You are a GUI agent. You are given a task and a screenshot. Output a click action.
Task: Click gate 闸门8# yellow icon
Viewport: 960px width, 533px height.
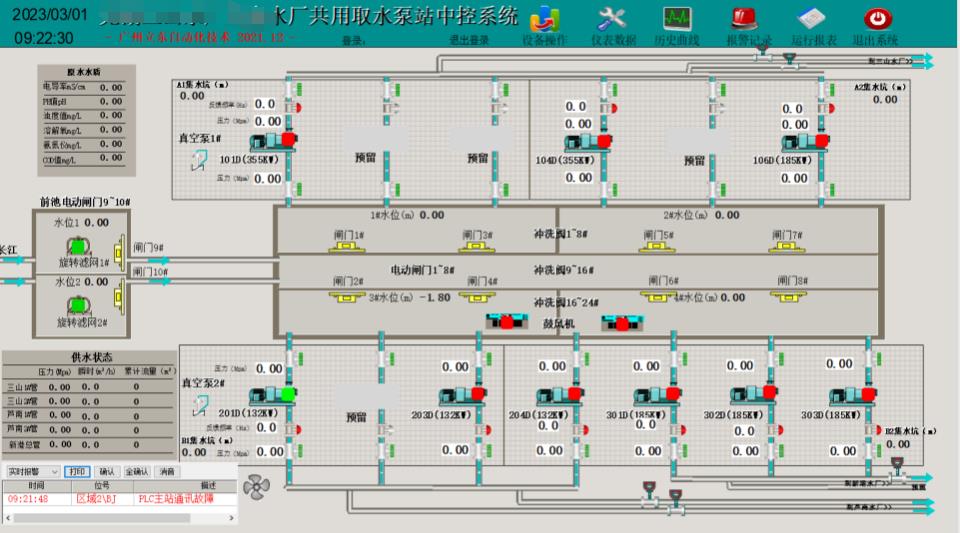point(788,297)
